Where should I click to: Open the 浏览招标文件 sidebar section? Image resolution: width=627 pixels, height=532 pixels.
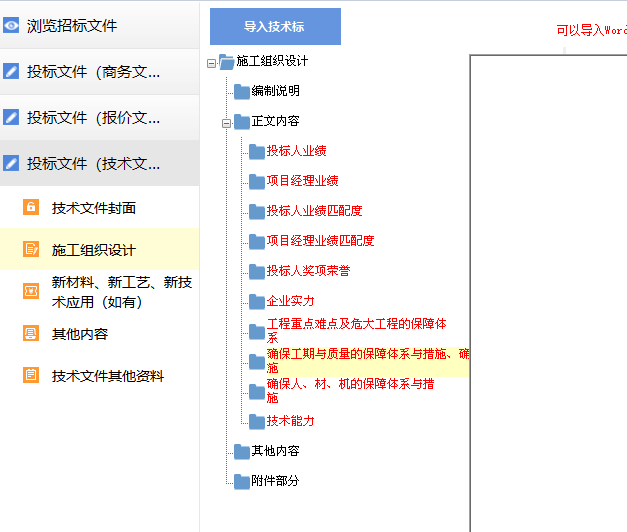click(72, 25)
